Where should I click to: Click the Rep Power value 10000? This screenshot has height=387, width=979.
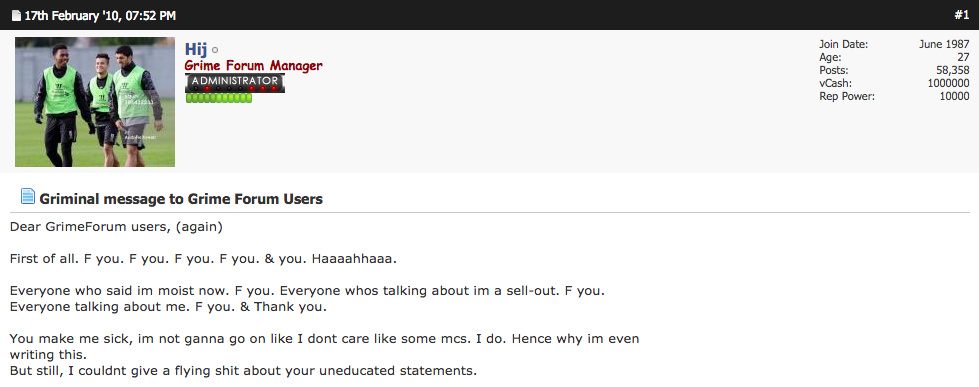pos(955,96)
